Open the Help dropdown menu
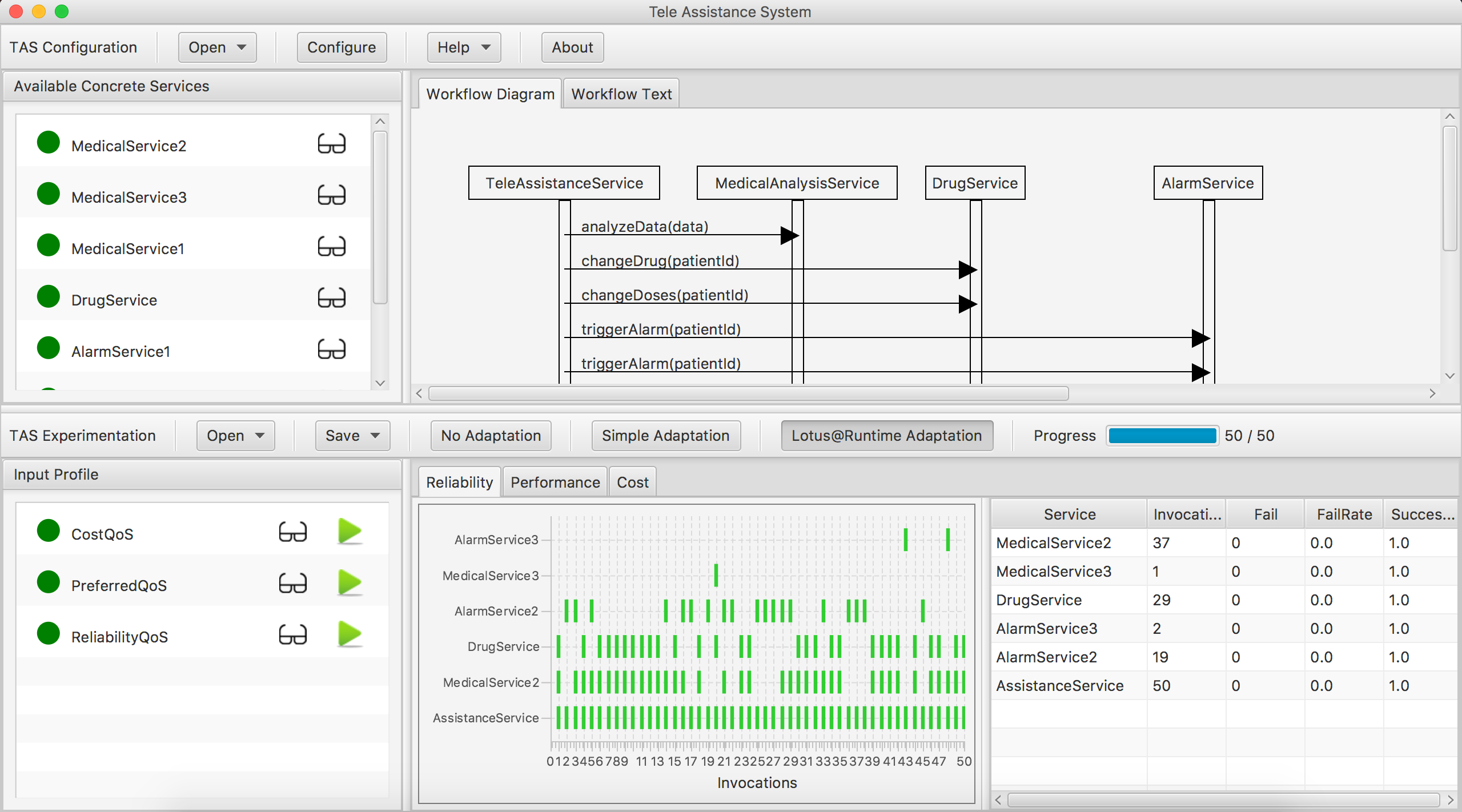This screenshot has width=1462, height=812. point(463,47)
